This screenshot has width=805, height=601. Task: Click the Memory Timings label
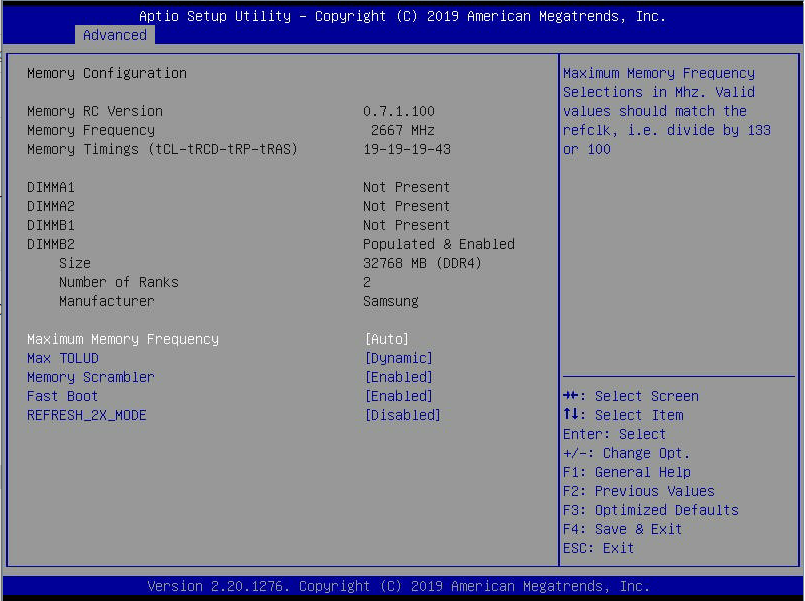click(162, 149)
